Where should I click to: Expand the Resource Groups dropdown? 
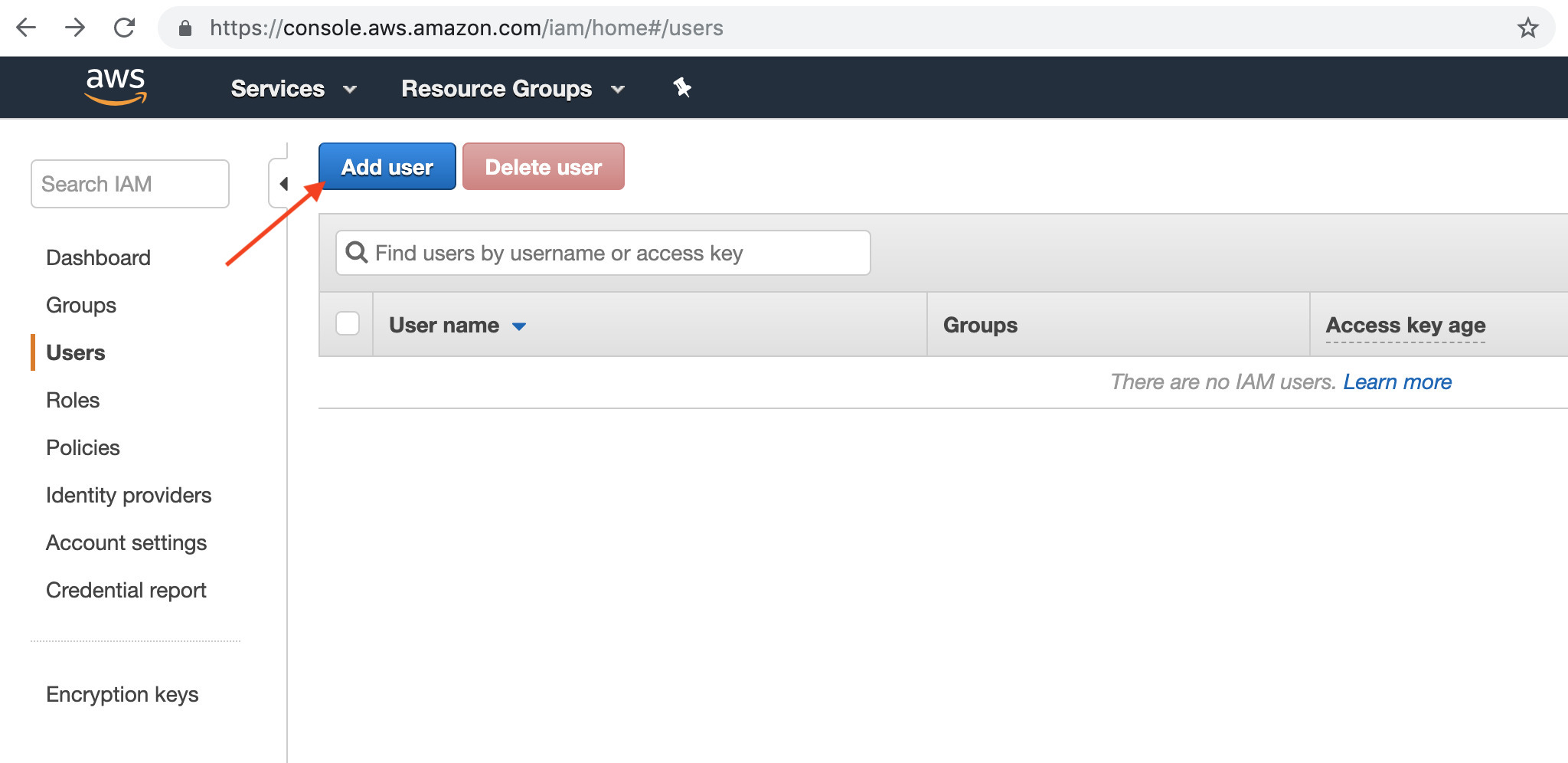click(x=513, y=89)
